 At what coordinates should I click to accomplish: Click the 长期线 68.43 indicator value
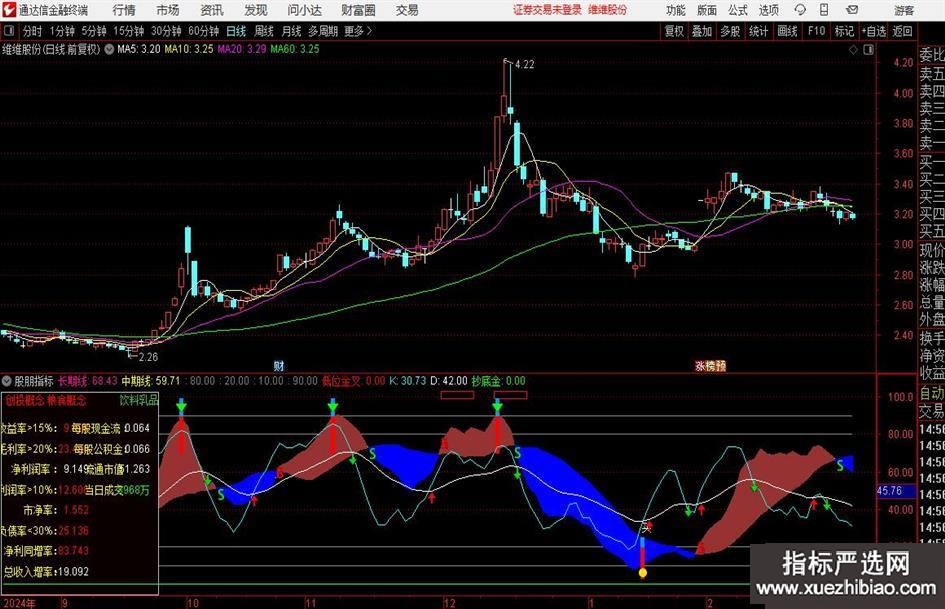88,380
